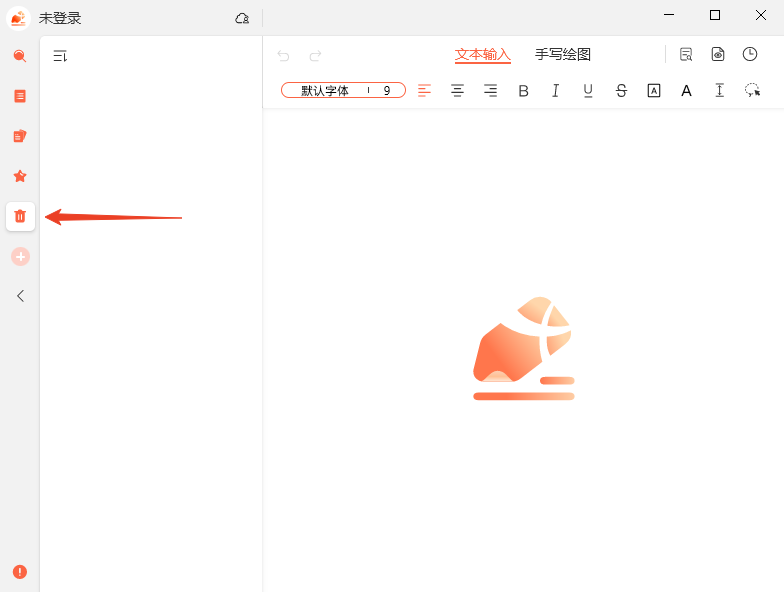Viewport: 784px width, 592px height.
Task: Undo the last edit
Action: pyautogui.click(x=284, y=56)
